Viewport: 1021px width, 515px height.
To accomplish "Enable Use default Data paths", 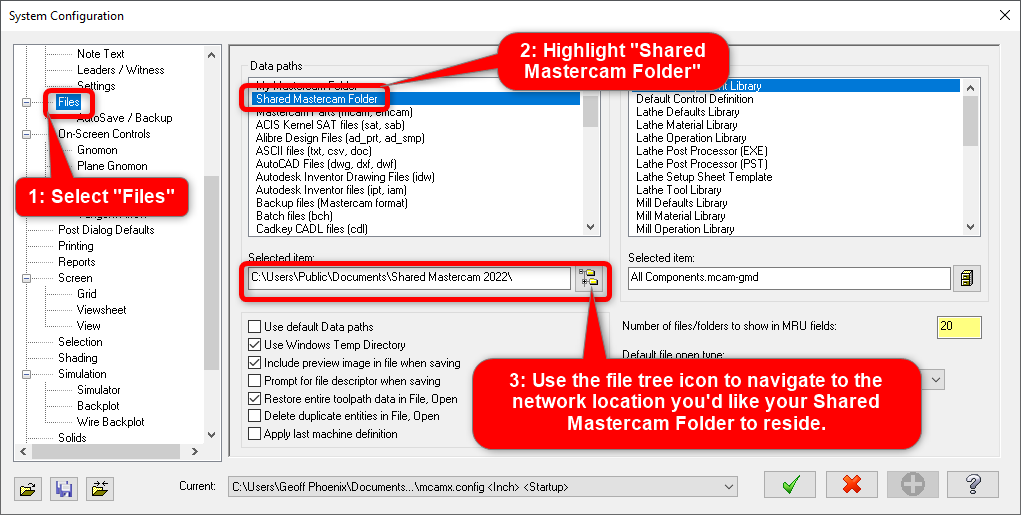I will (255, 327).
